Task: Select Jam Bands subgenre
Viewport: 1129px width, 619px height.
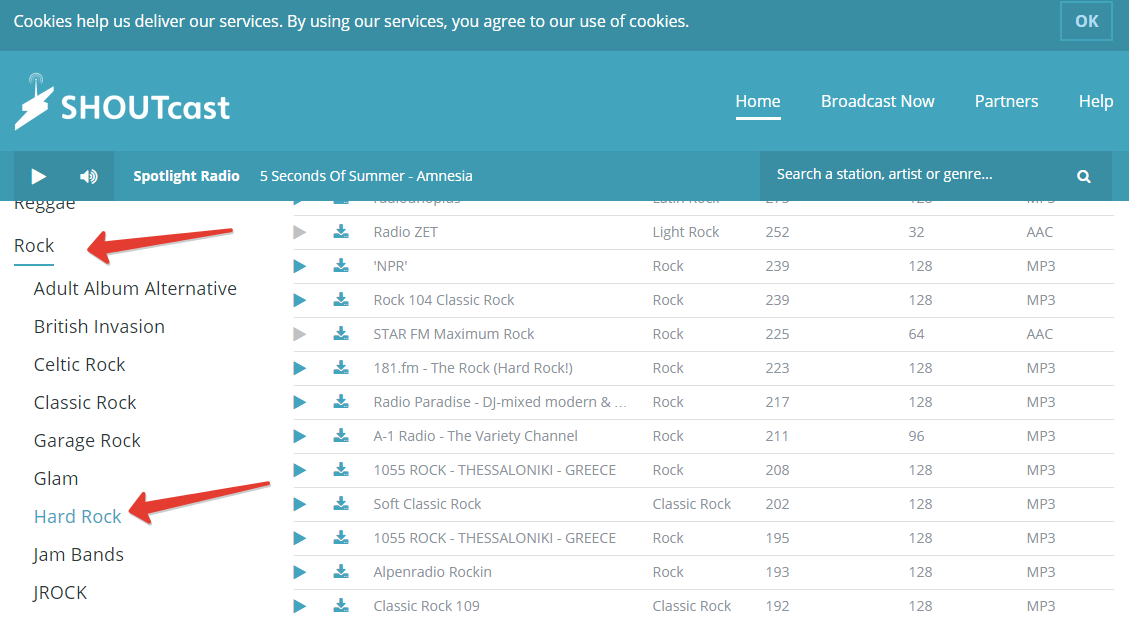Action: (78, 555)
